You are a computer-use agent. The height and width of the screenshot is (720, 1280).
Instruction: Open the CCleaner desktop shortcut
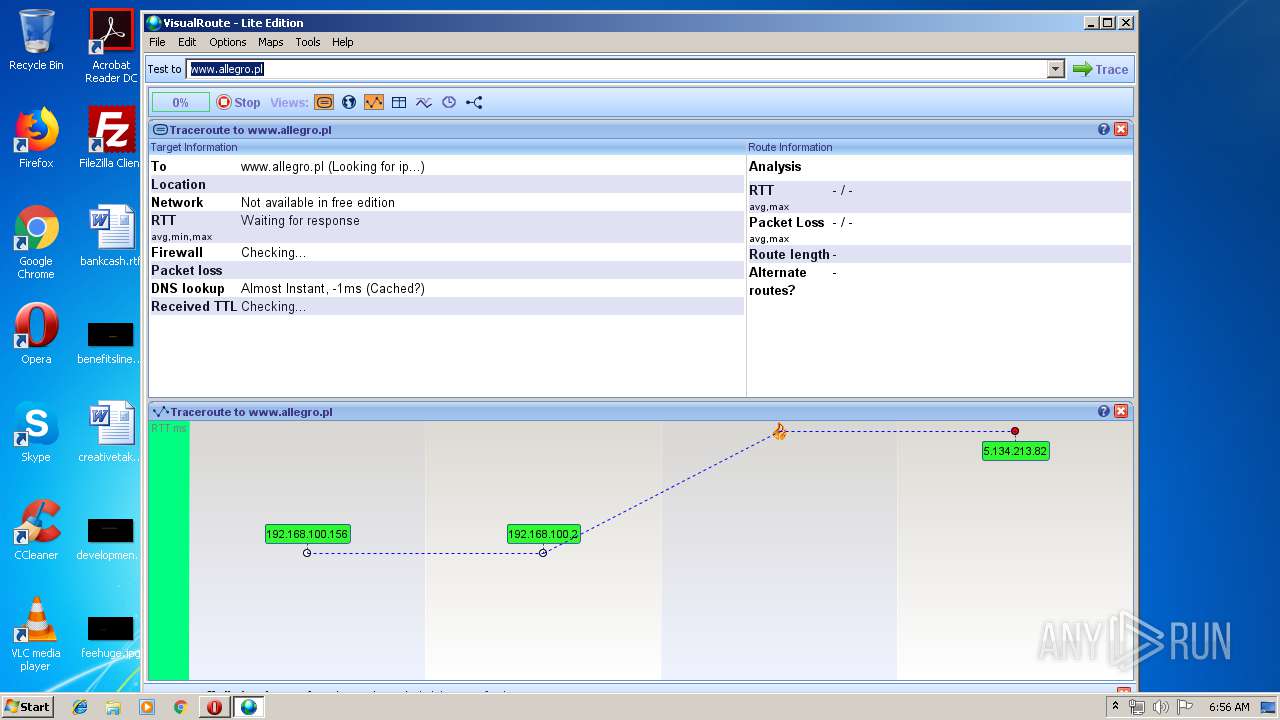[36, 530]
